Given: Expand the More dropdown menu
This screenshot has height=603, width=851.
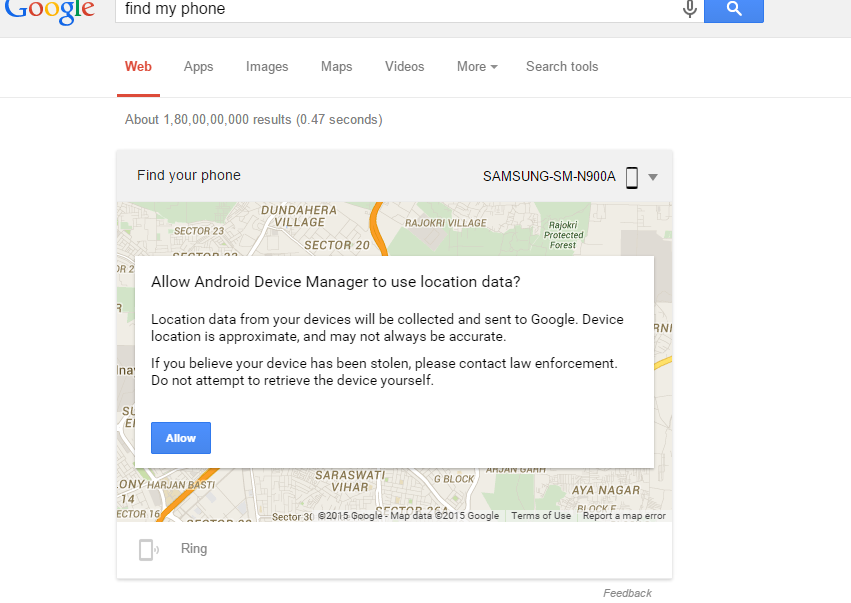Looking at the screenshot, I should pos(477,67).
